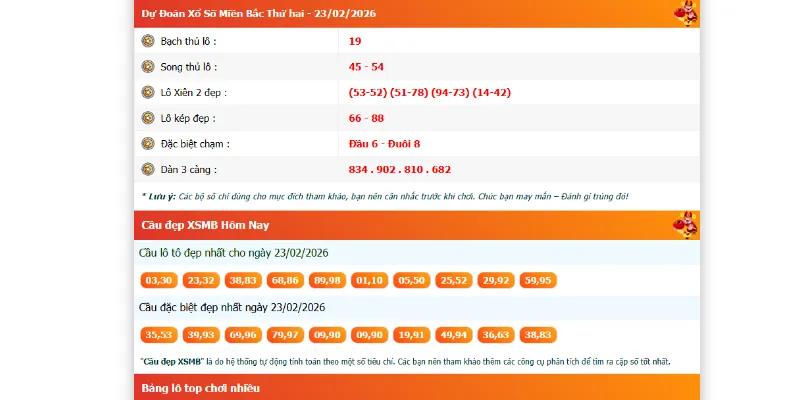Open the 68,86 cầu lô badge
Viewport: 800px width, 400px height.
285,280
